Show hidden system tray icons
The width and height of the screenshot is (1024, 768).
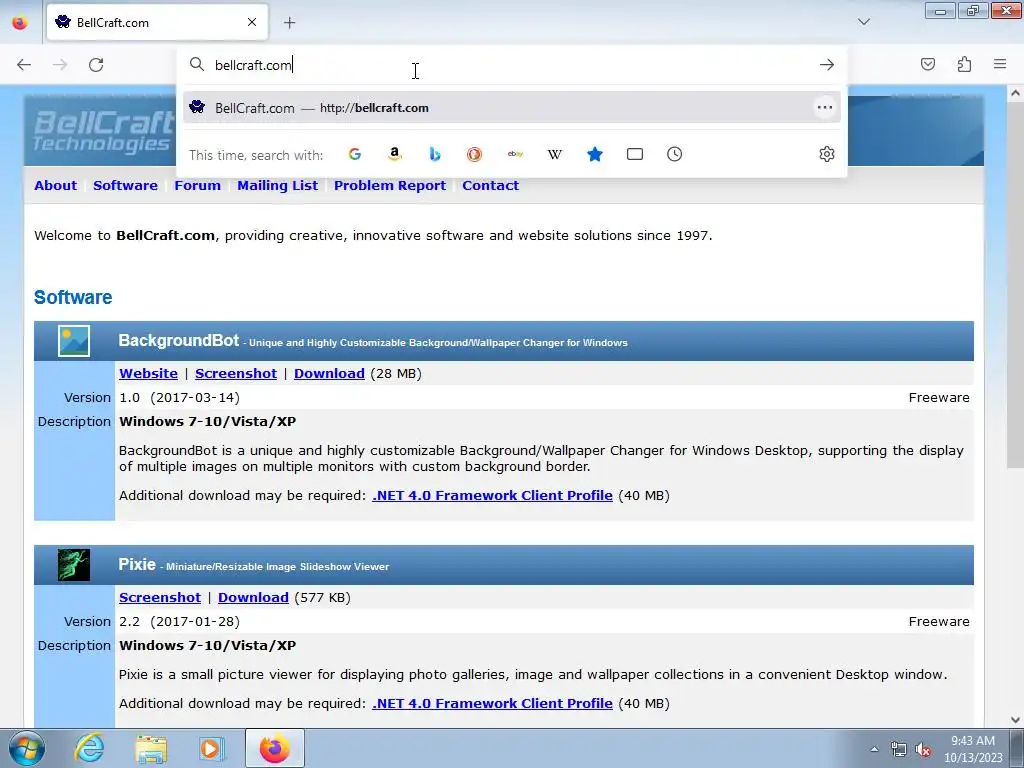click(x=874, y=749)
